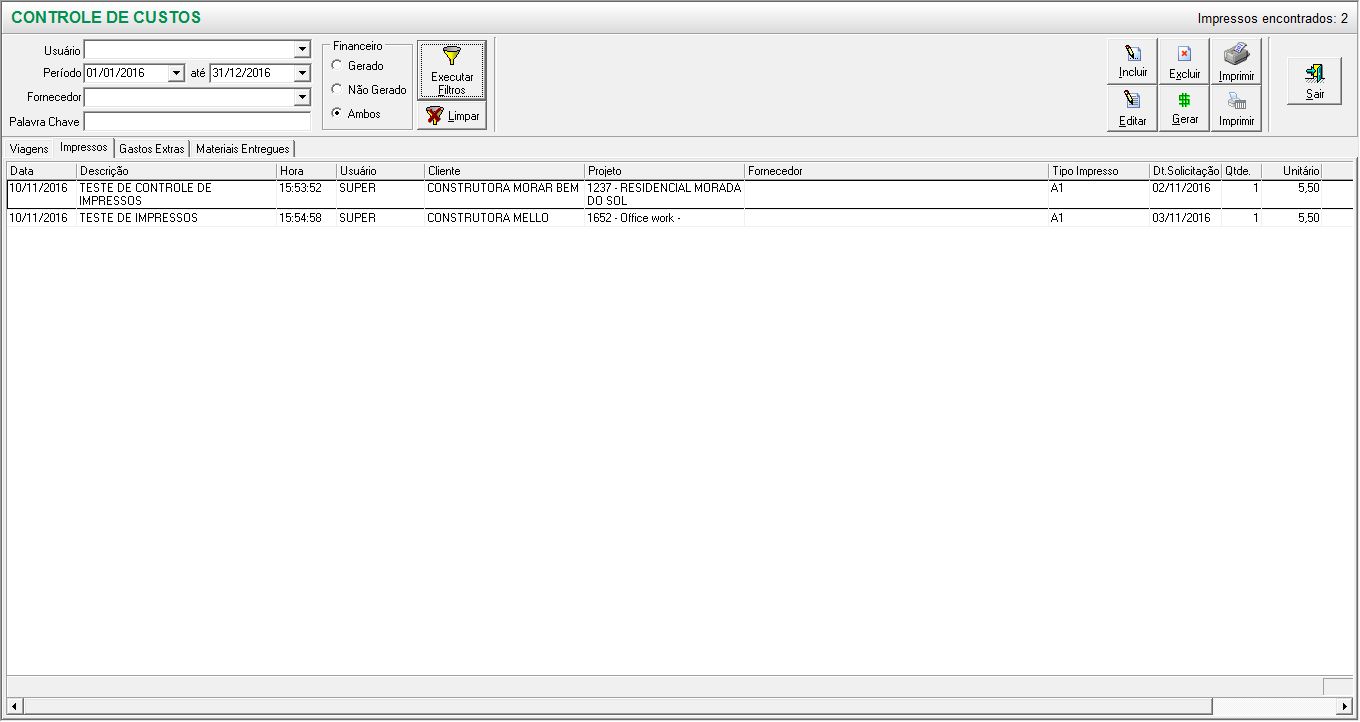Click the horizontal scrollbar right arrow
1360x722 pixels.
tap(1344, 707)
